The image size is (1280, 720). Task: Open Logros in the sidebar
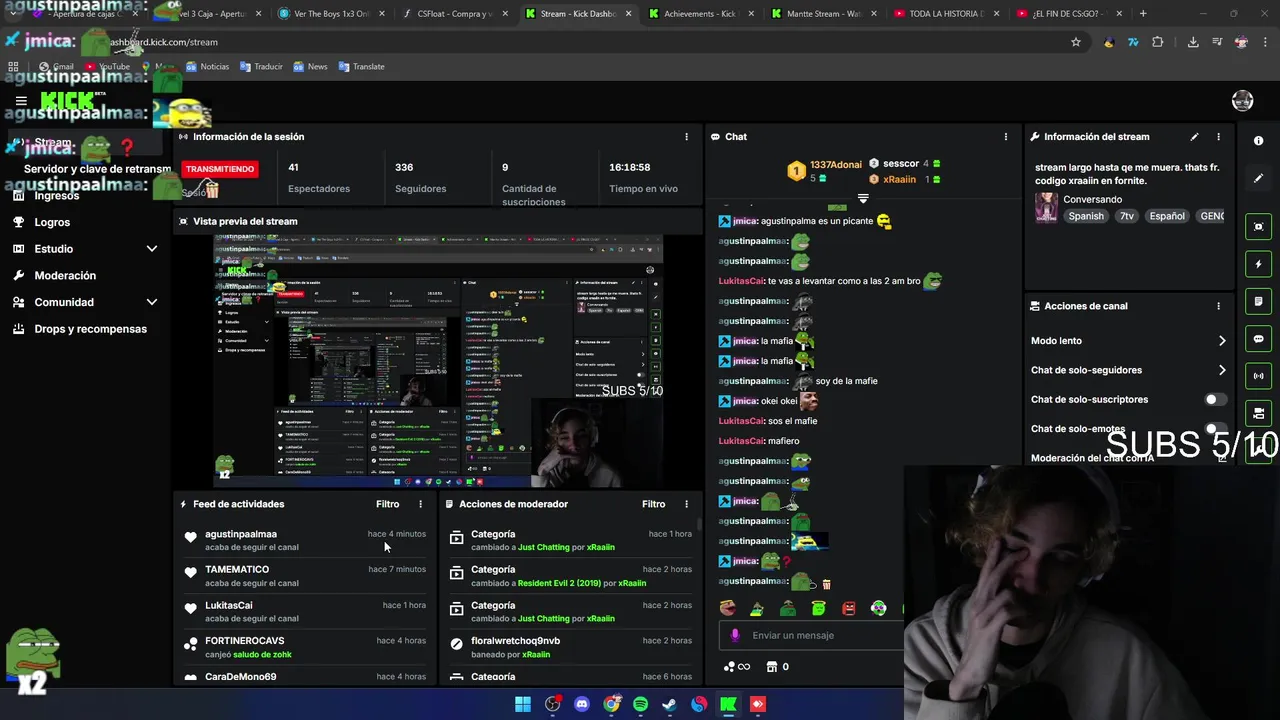click(52, 222)
